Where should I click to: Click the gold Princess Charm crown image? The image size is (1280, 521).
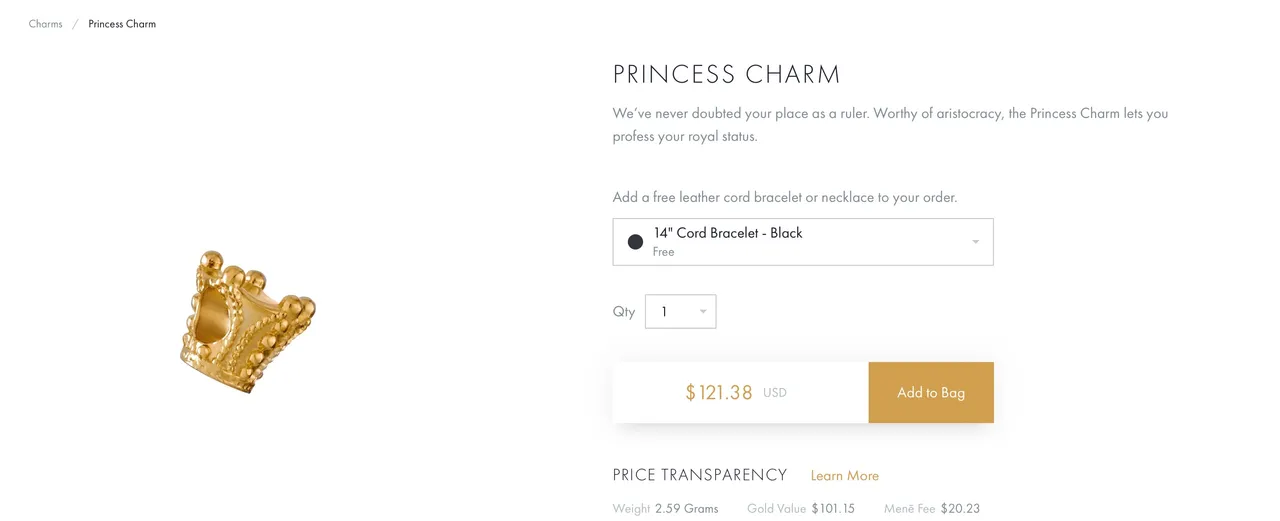pos(248,321)
